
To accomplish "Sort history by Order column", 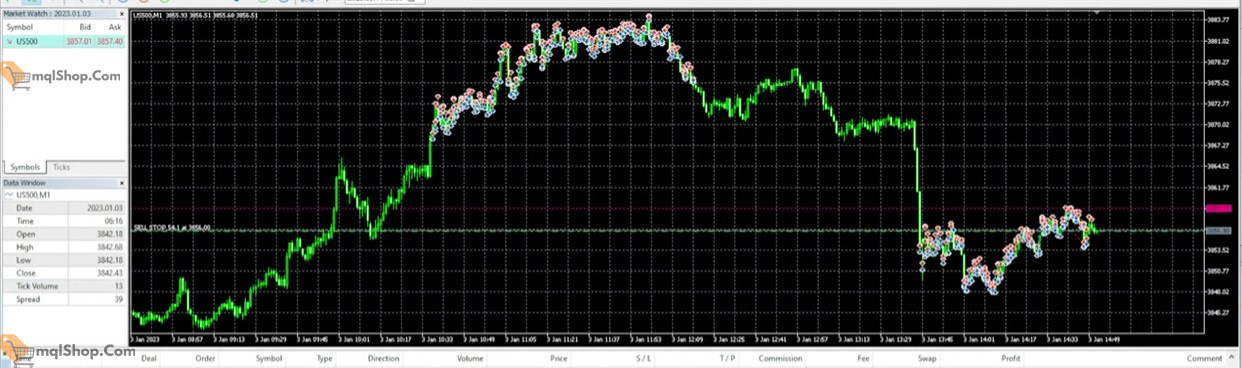I will pos(205,358).
